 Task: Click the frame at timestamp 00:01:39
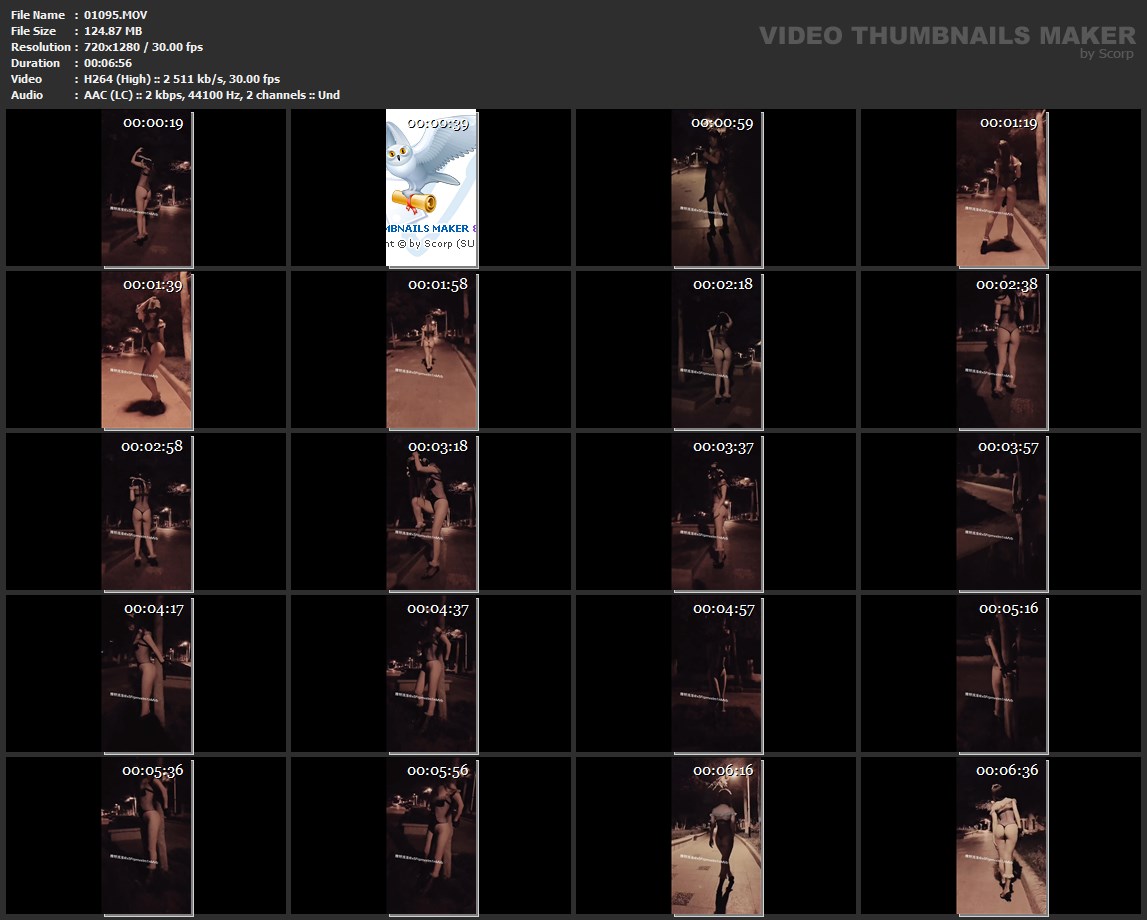pos(146,350)
